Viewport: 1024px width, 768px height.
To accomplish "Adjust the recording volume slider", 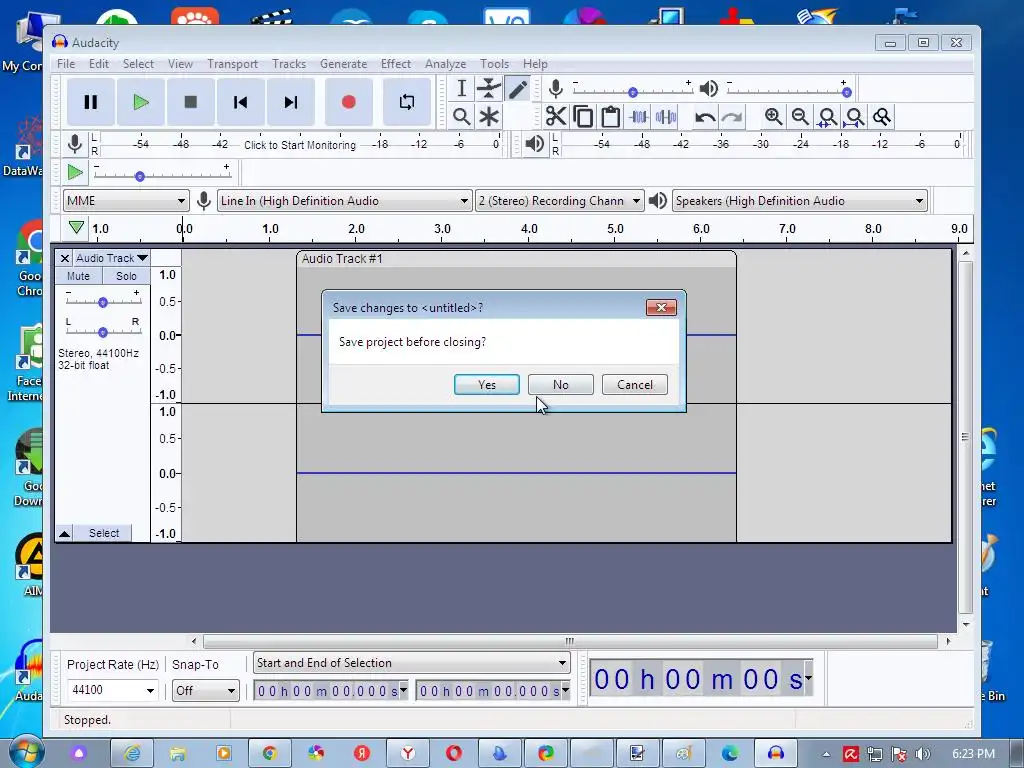I will tap(632, 92).
